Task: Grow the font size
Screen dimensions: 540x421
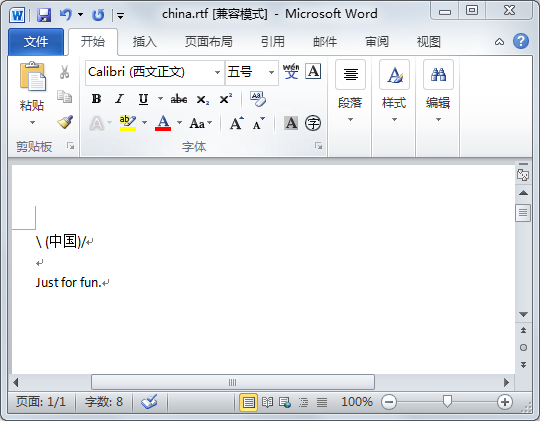Action: [x=237, y=123]
